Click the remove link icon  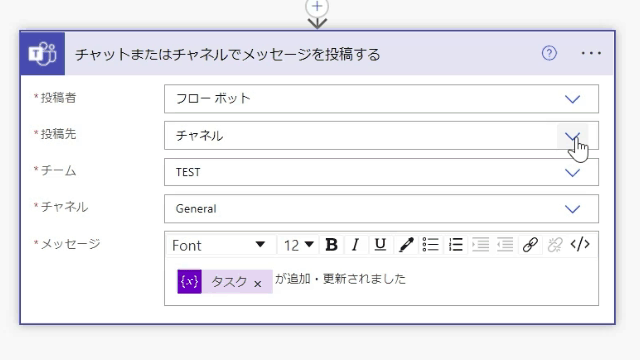pyautogui.click(x=555, y=245)
